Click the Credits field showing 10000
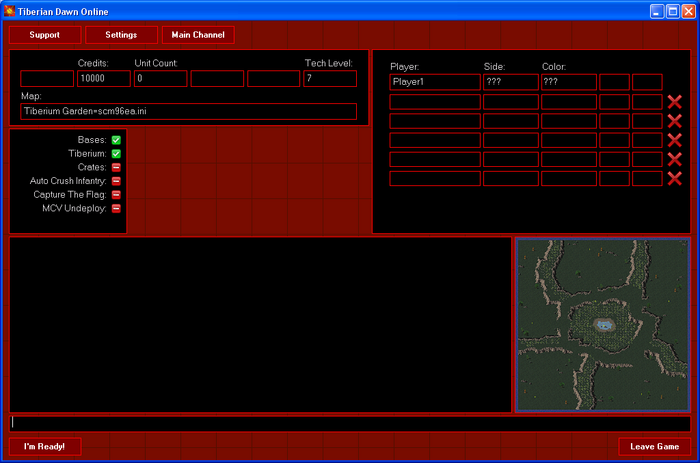Screen dimensions: 700x463 point(104,79)
